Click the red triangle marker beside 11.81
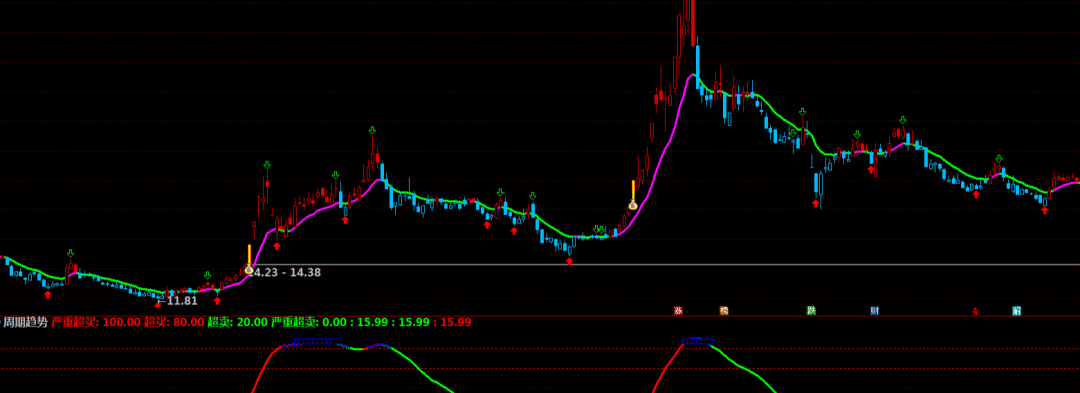1080x393 pixels. [x=158, y=304]
